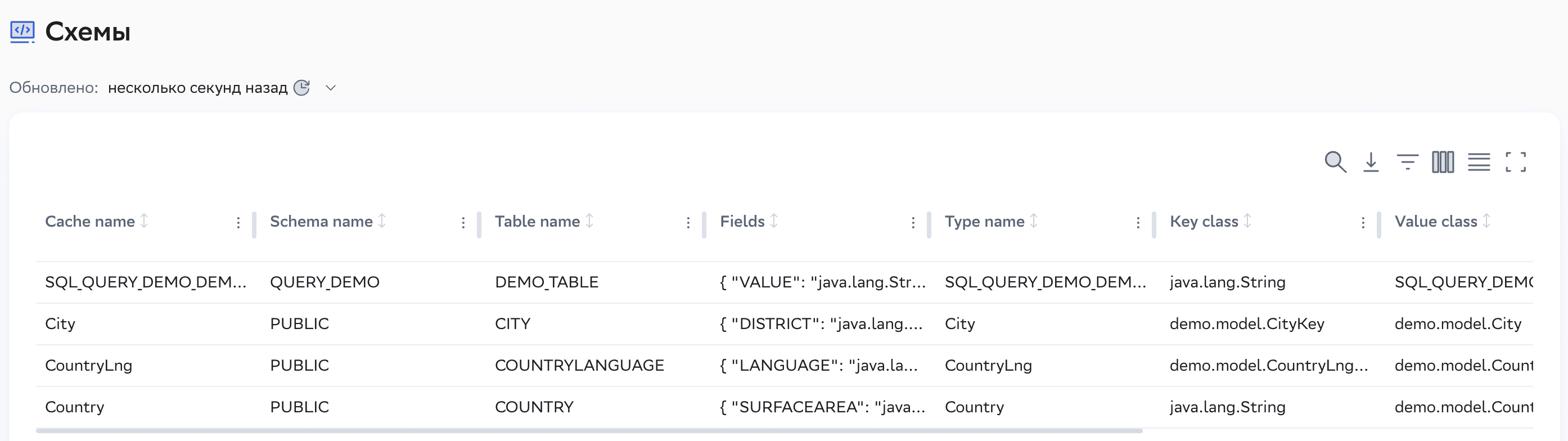Click the "SURFACEAREA" fields JSON cell

point(823,407)
